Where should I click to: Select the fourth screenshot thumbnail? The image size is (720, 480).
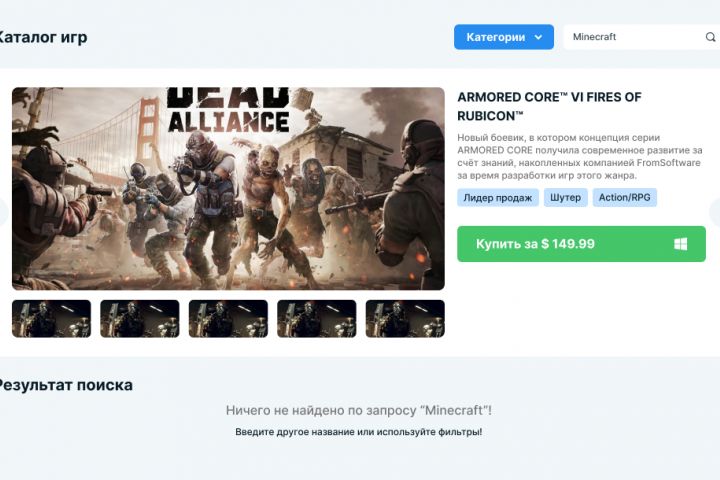(317, 319)
